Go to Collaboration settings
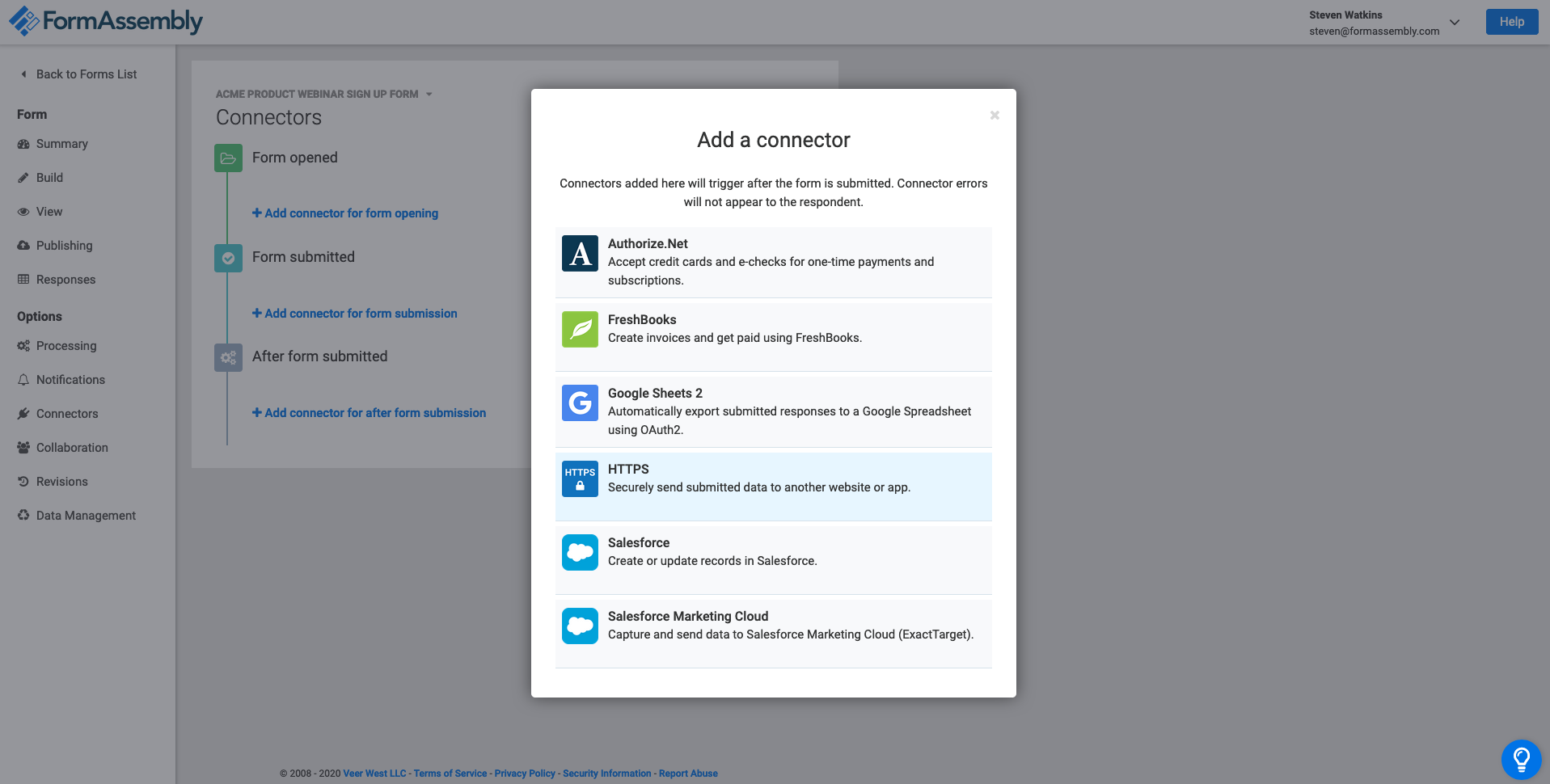Viewport: 1550px width, 784px height. tap(72, 448)
